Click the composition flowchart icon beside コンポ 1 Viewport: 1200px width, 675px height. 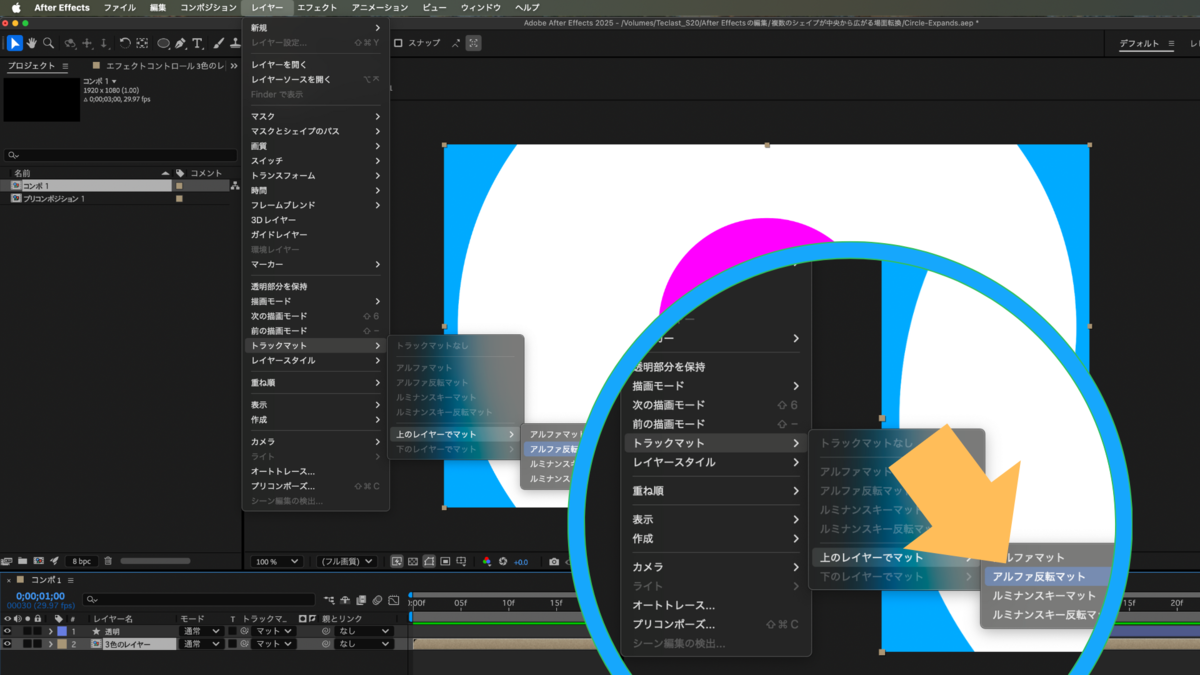click(234, 186)
